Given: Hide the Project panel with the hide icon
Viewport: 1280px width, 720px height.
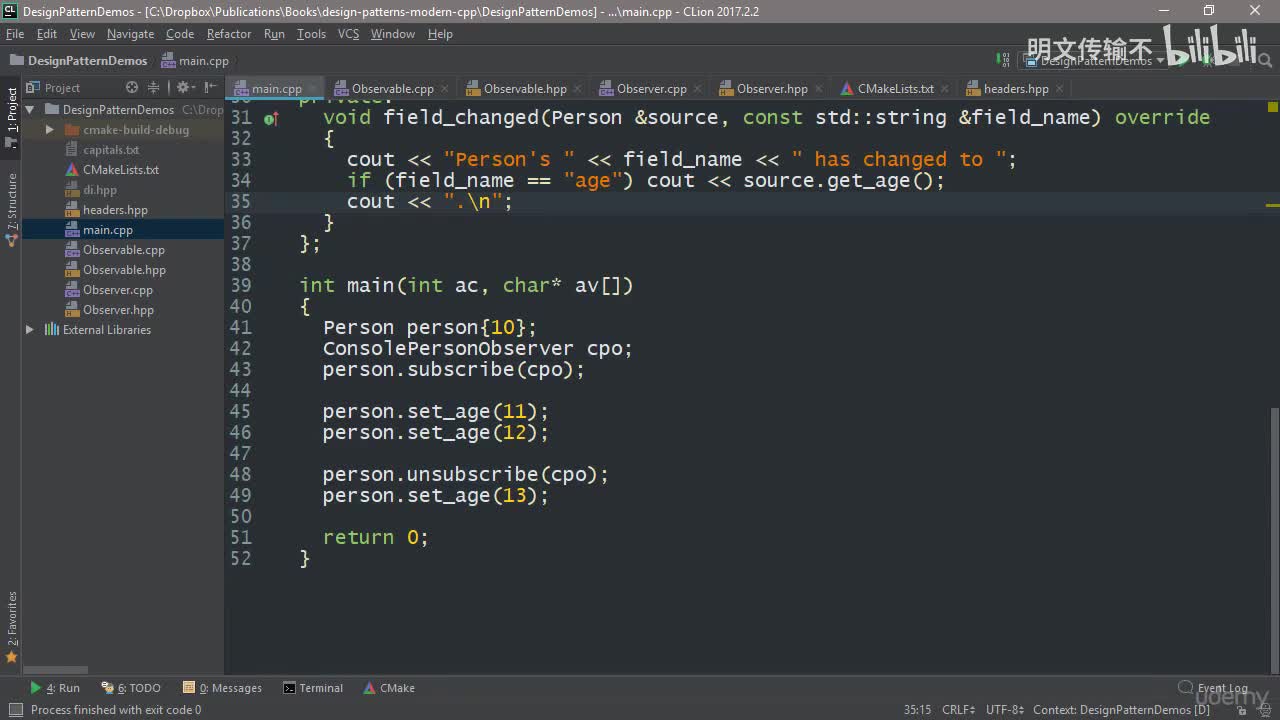Looking at the screenshot, I should pyautogui.click(x=211, y=88).
